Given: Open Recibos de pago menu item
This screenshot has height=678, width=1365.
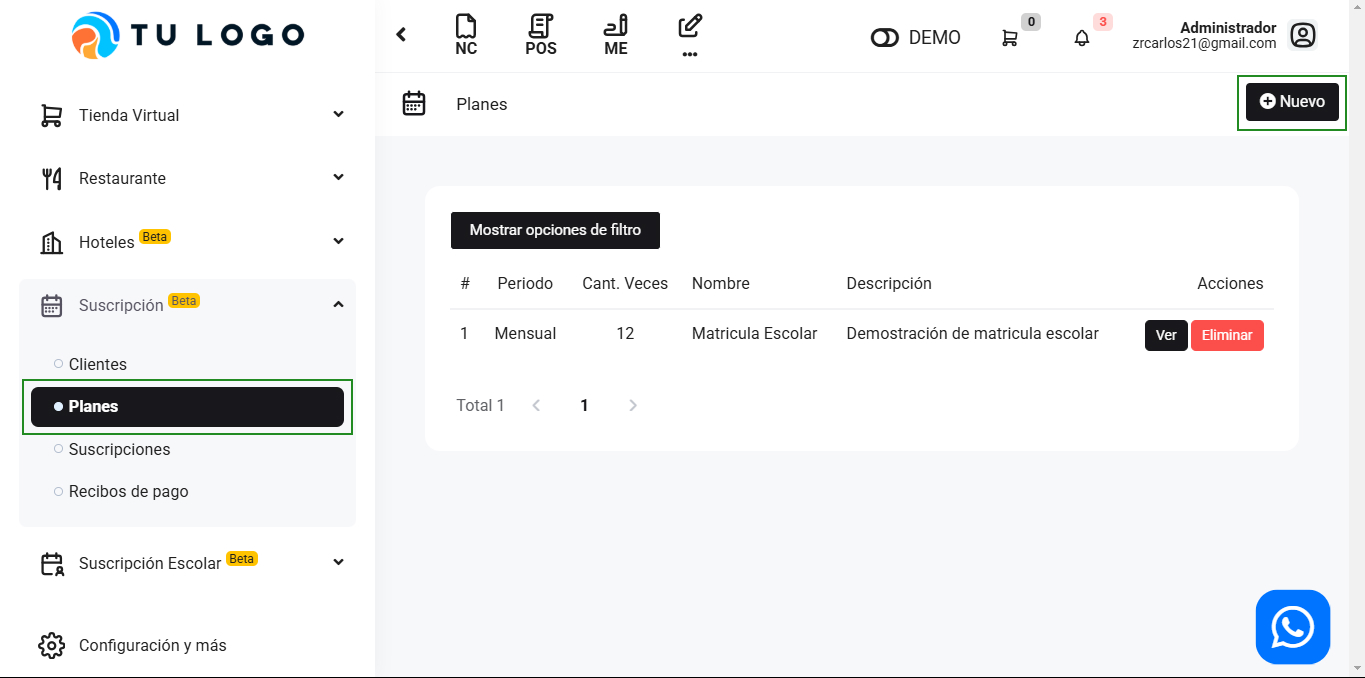Looking at the screenshot, I should click(x=128, y=491).
